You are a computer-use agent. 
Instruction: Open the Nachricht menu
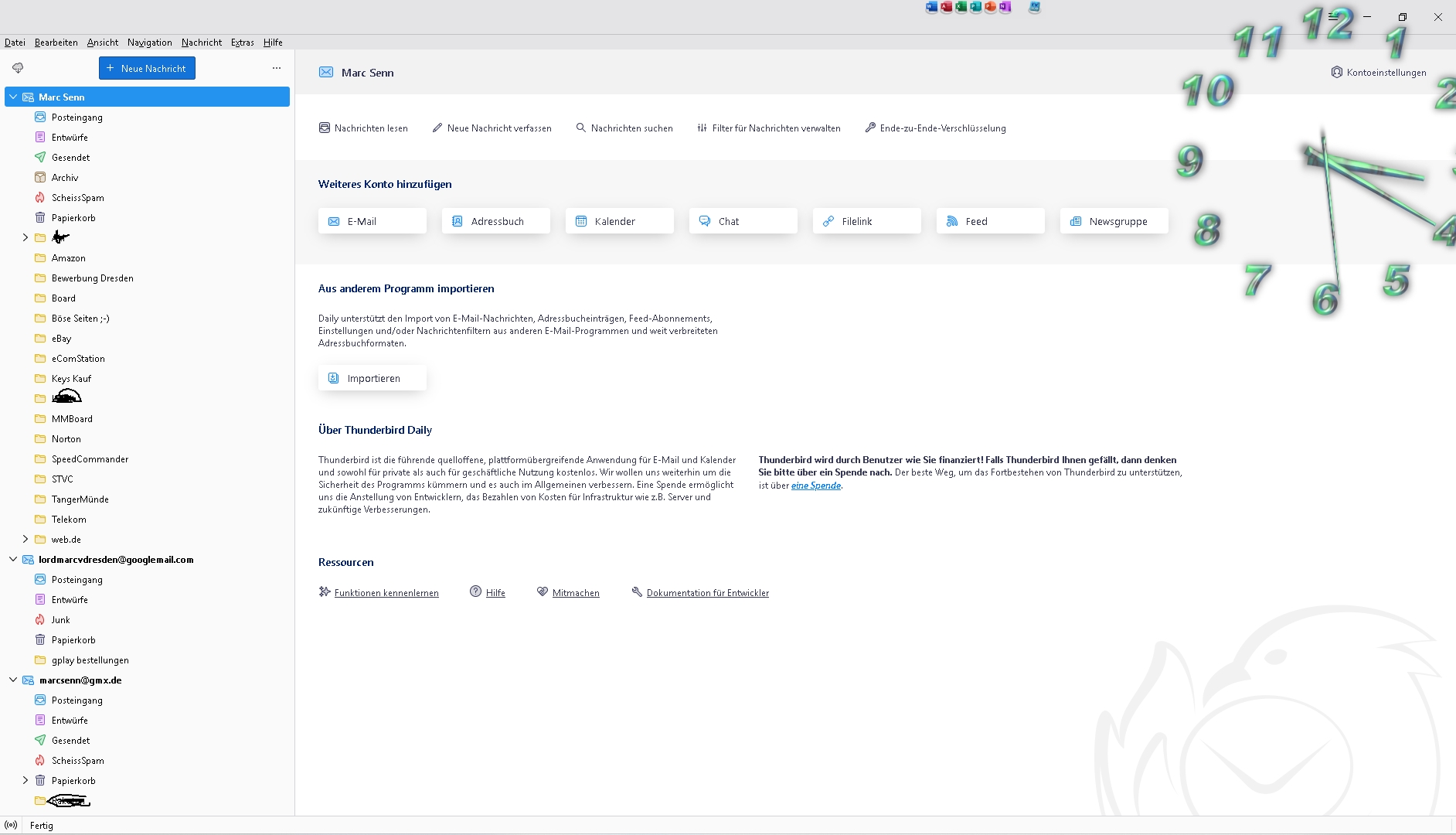[202, 43]
